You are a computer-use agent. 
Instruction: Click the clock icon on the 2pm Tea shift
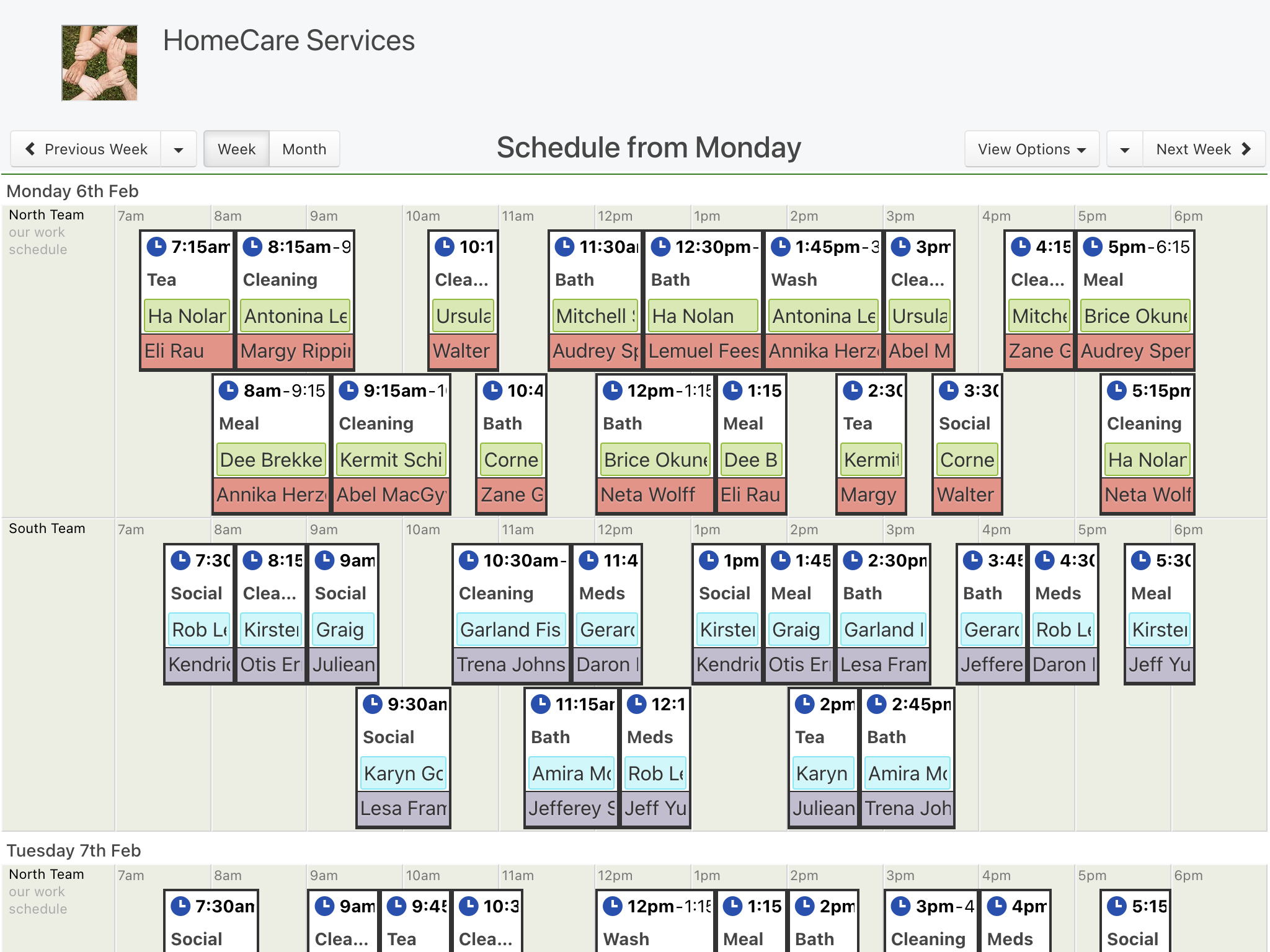[x=805, y=703]
